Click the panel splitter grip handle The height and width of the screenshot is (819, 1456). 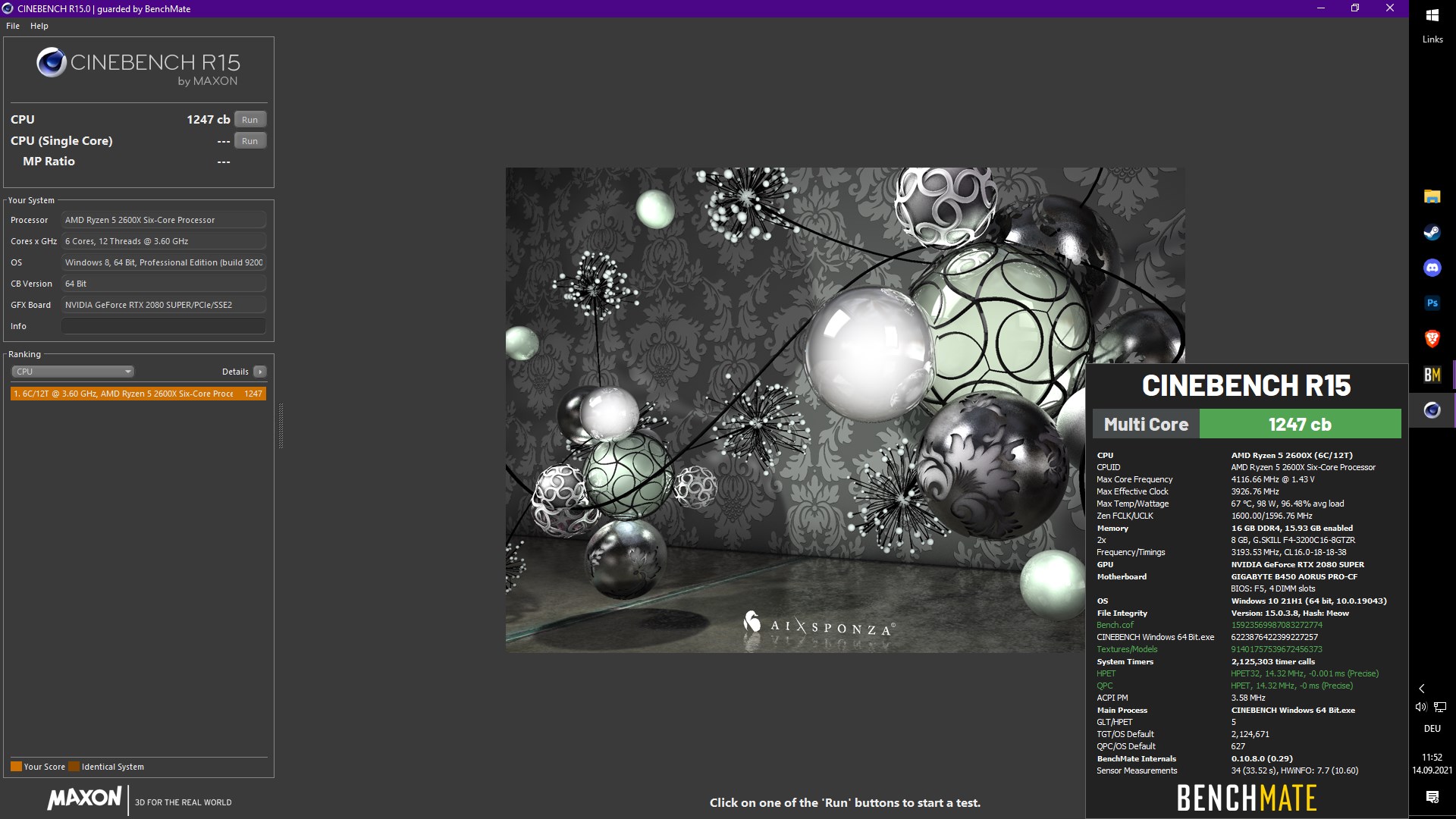click(x=281, y=426)
